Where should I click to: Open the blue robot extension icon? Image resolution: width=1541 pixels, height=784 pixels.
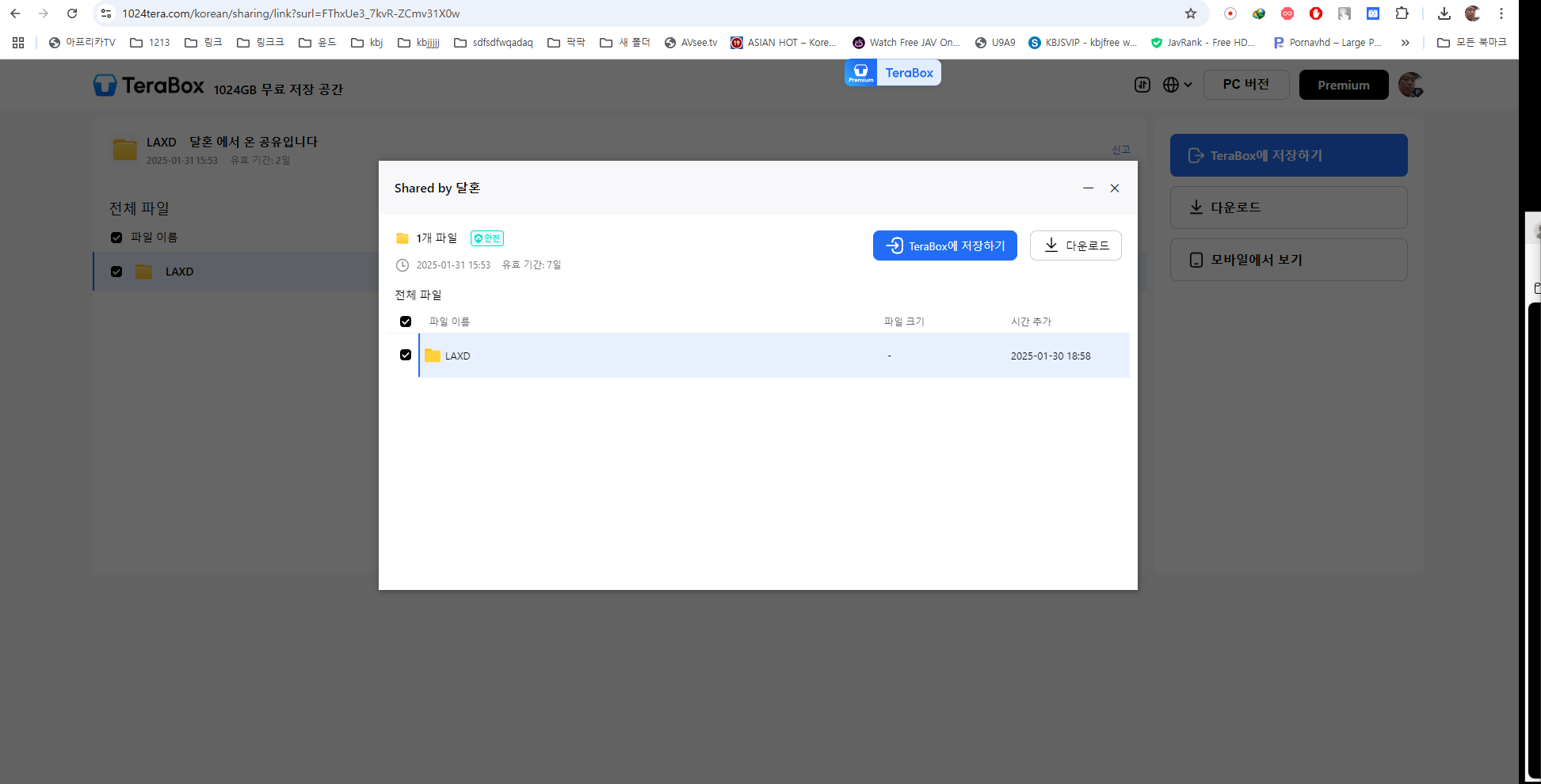[x=1373, y=13]
